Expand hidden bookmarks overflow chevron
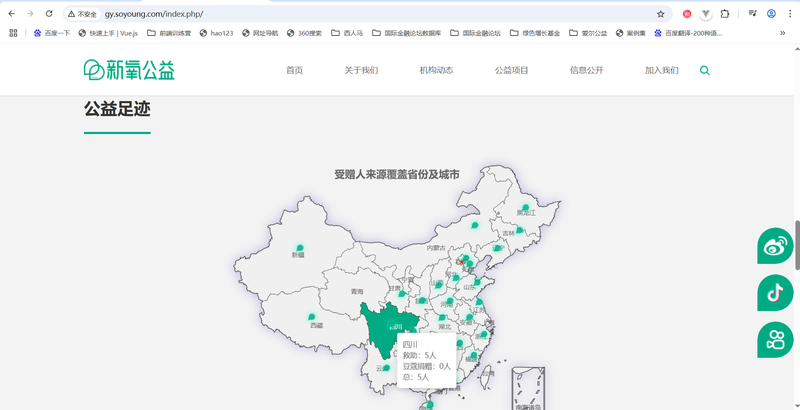Viewport: 800px width, 410px height. [782, 33]
